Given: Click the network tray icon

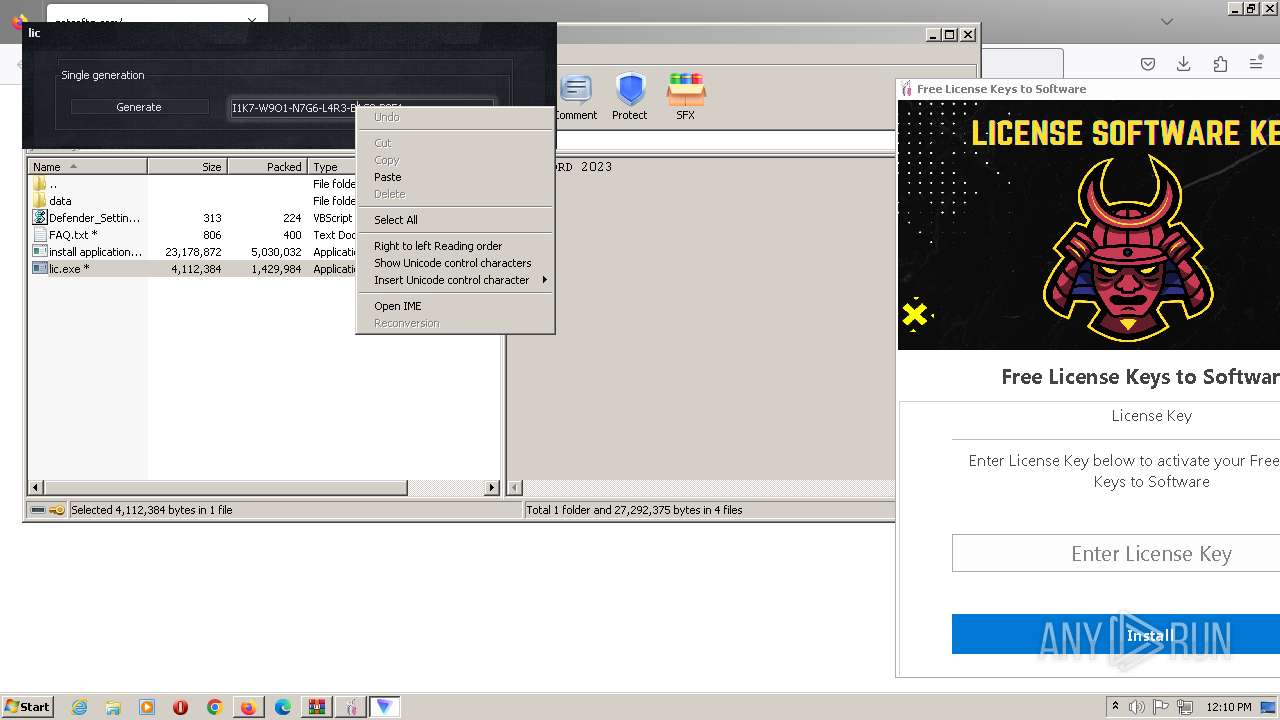Looking at the screenshot, I should point(1186,707).
